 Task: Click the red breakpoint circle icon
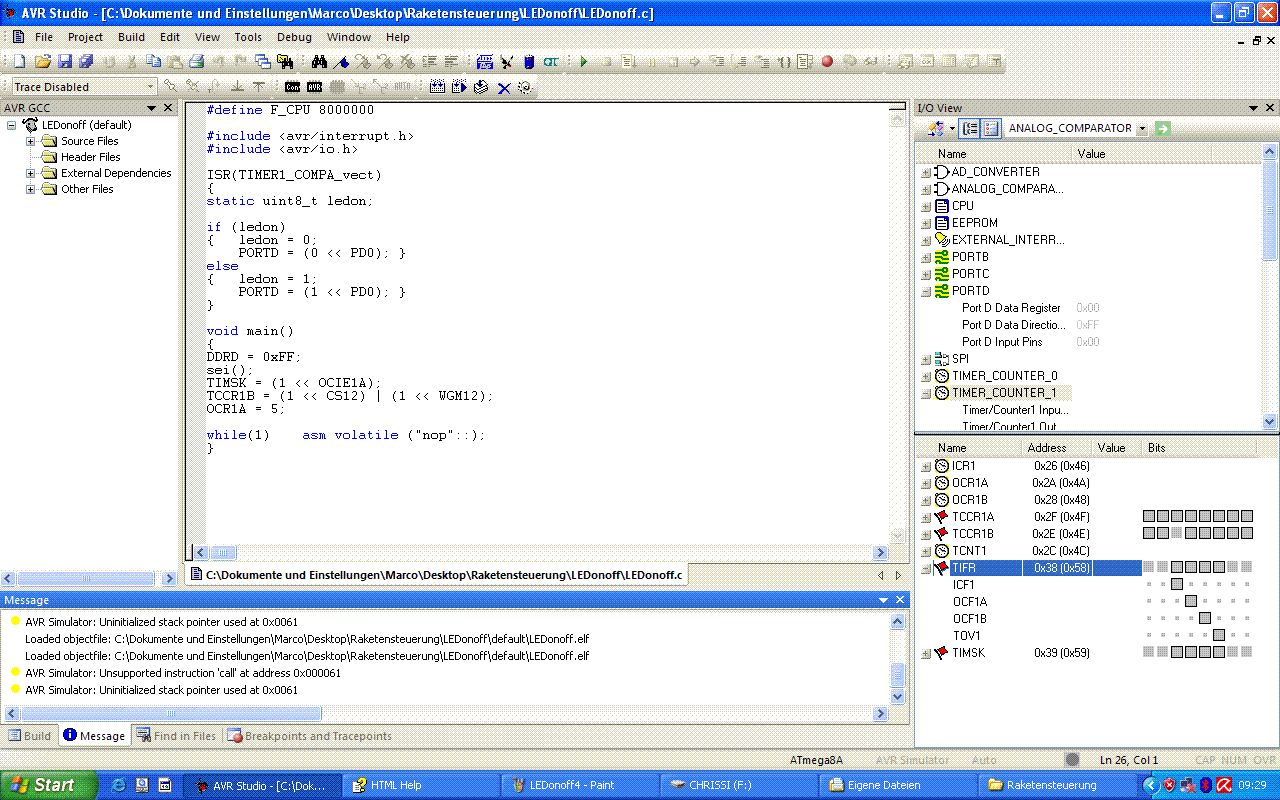[827, 62]
